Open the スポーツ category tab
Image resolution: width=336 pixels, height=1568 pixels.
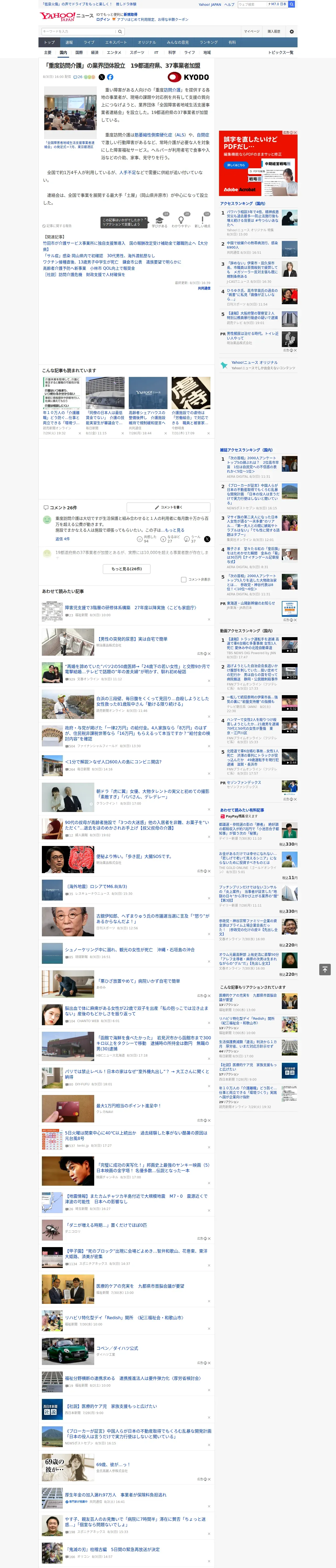tap(137, 52)
